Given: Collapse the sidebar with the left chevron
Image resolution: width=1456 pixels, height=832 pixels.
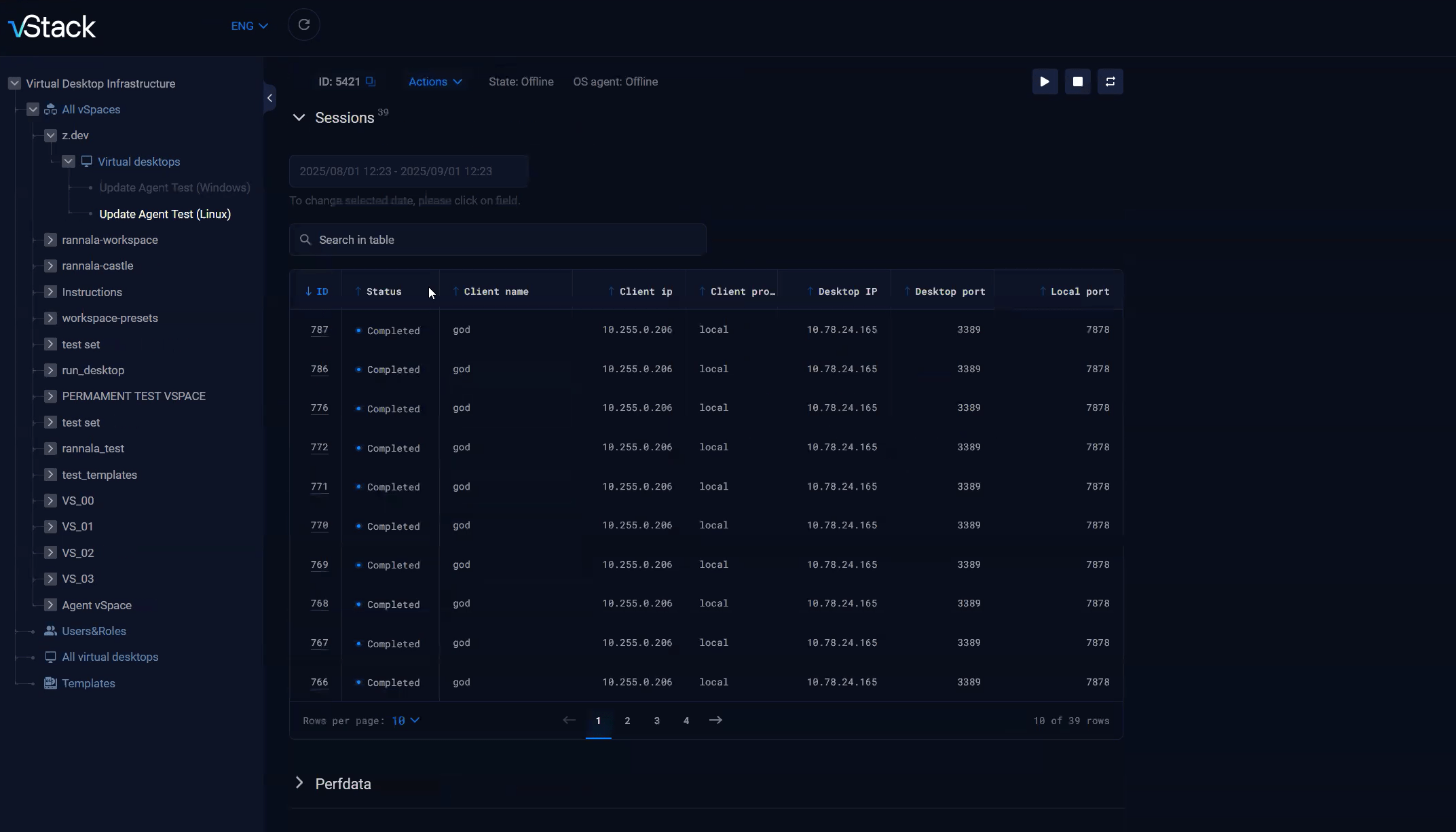Looking at the screenshot, I should pyautogui.click(x=269, y=98).
